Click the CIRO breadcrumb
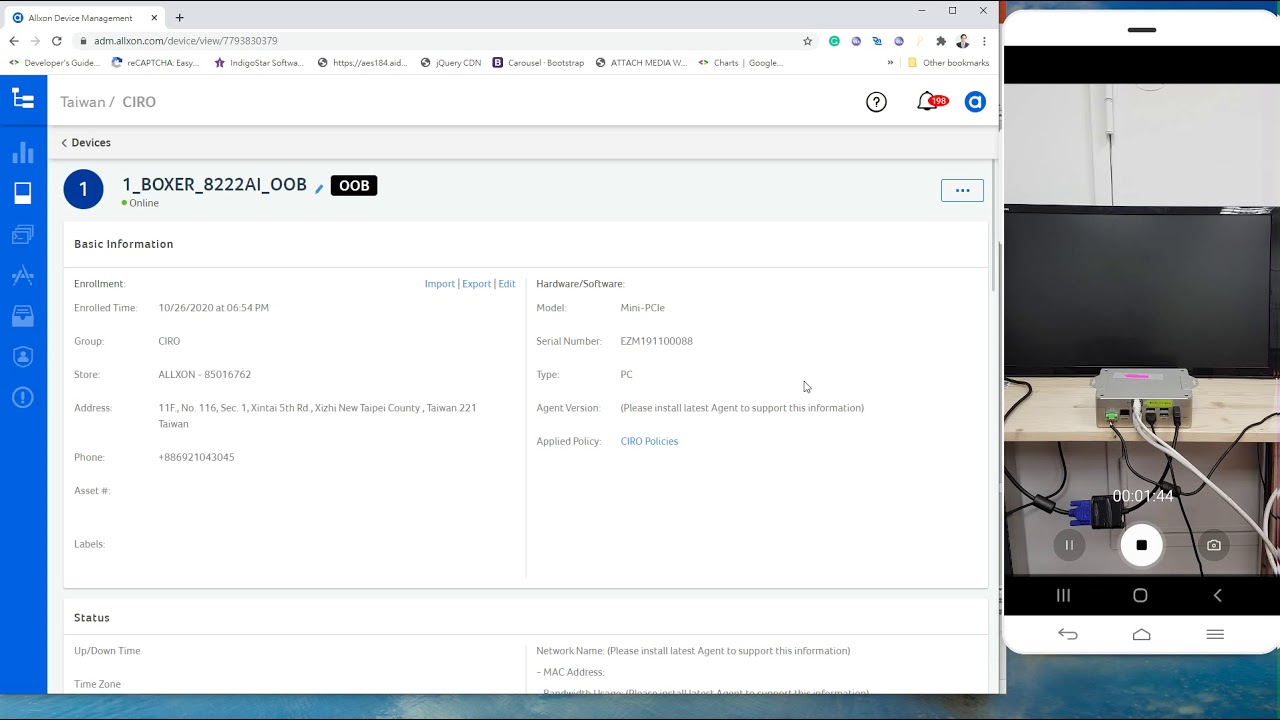 point(139,102)
